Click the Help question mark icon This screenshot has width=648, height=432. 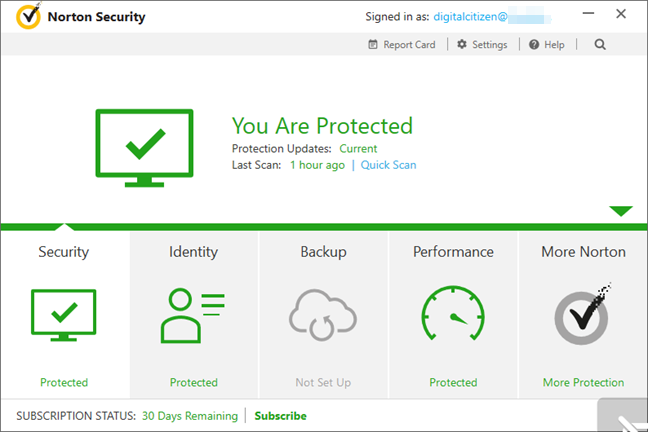pos(534,44)
